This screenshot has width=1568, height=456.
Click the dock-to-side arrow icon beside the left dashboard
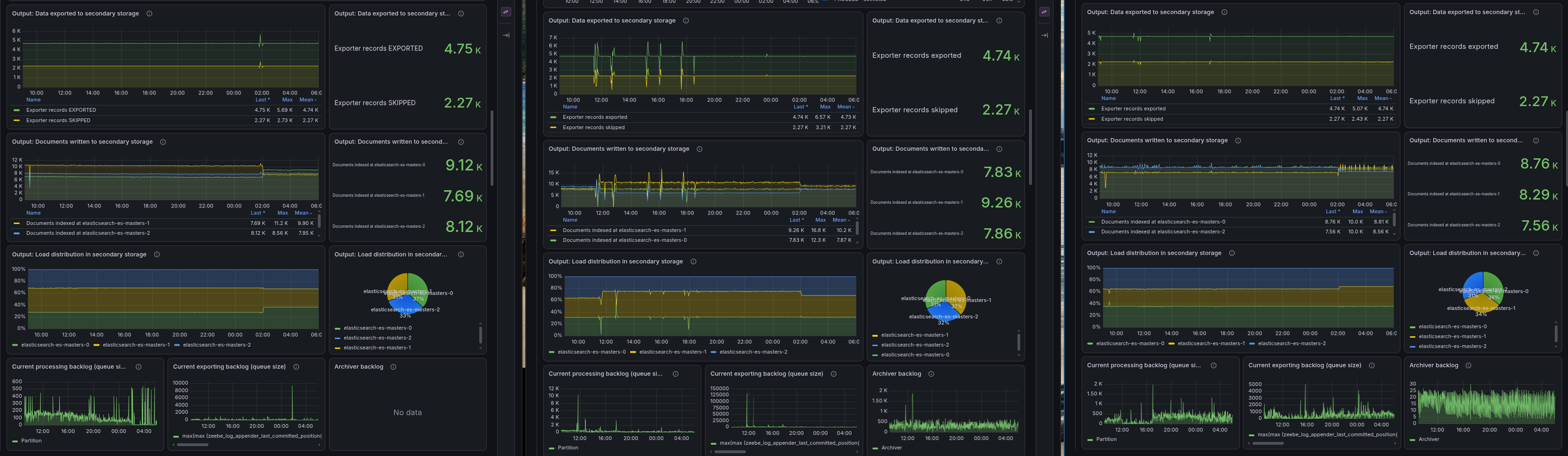[x=506, y=35]
